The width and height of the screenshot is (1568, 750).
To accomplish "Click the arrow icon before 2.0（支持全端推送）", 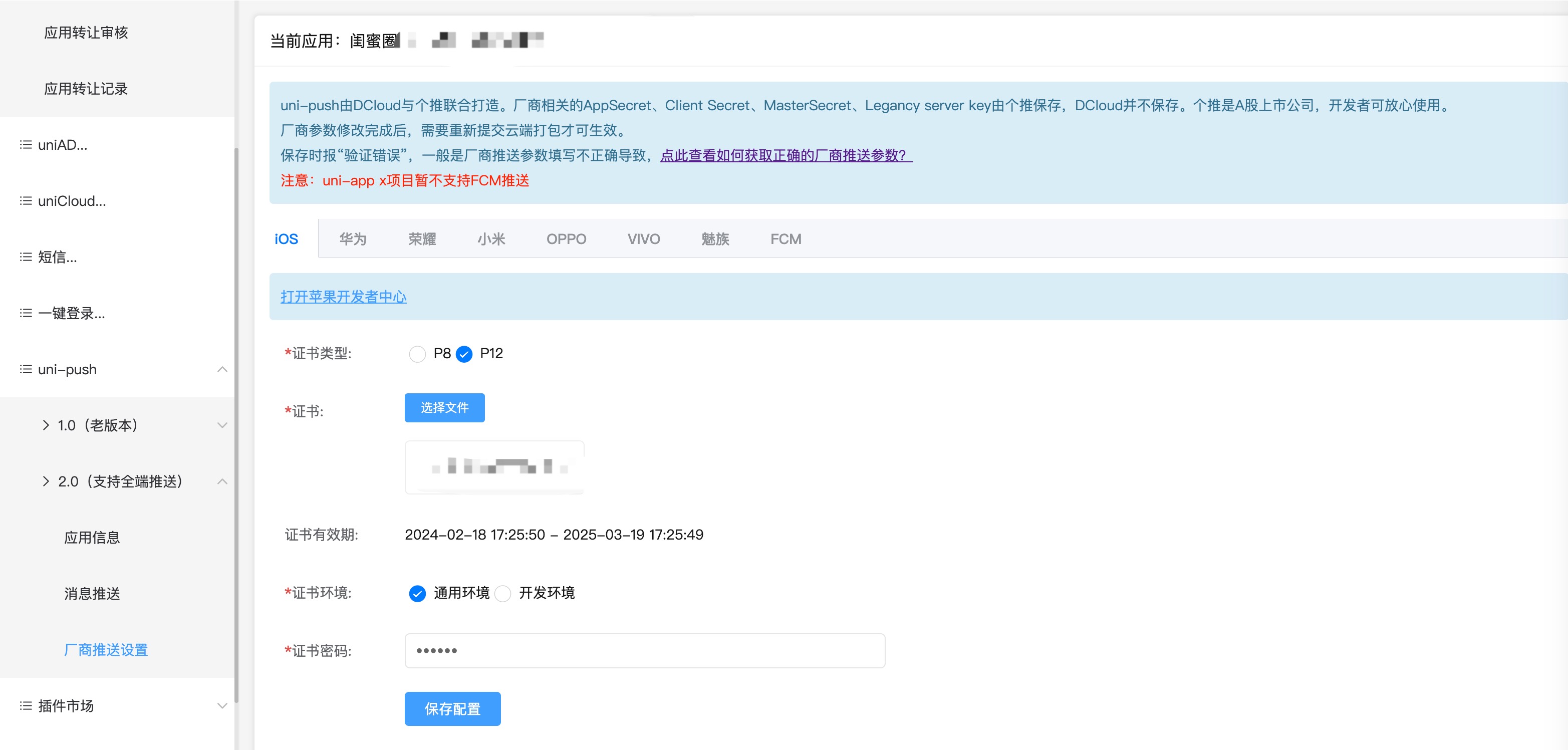I will point(46,481).
